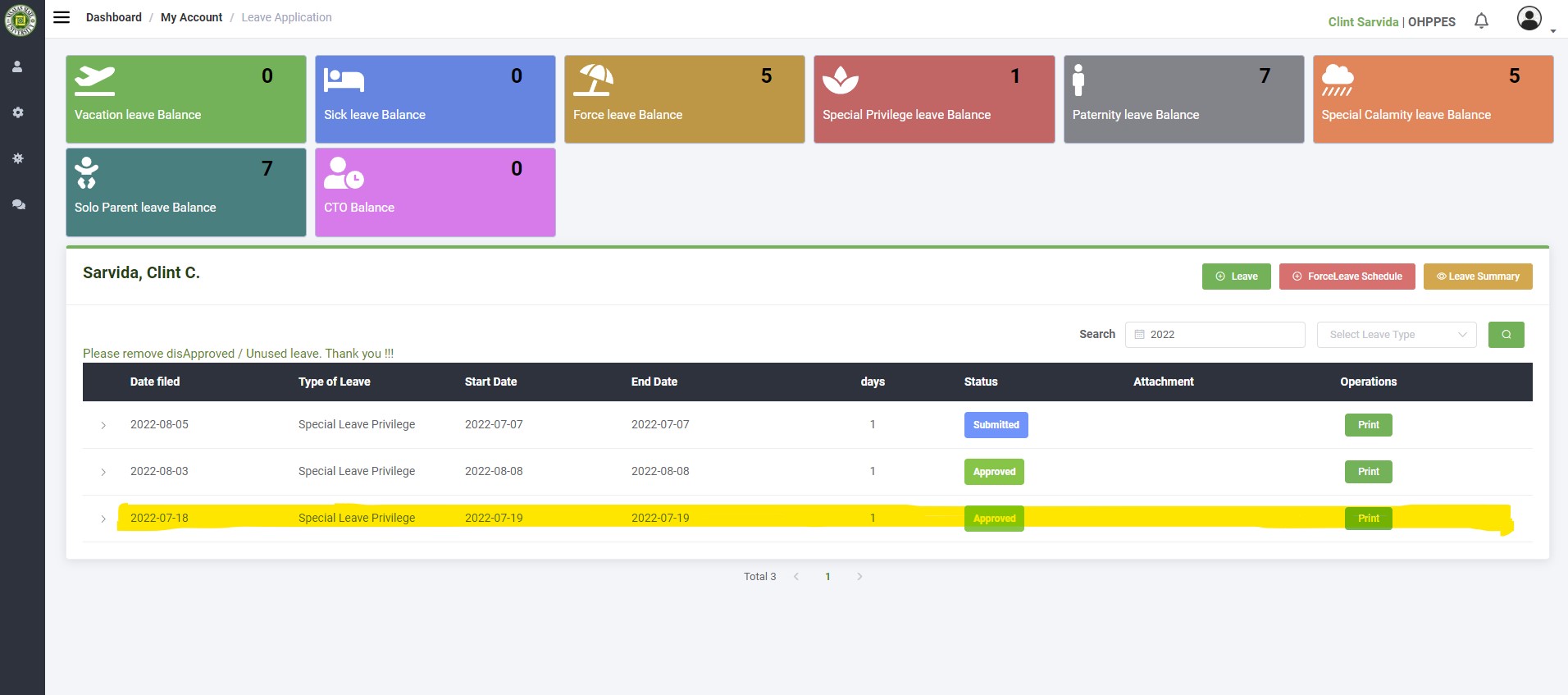Screen dimensions: 1568x695
Task: Open the user profile avatar menu
Action: coord(1529,19)
